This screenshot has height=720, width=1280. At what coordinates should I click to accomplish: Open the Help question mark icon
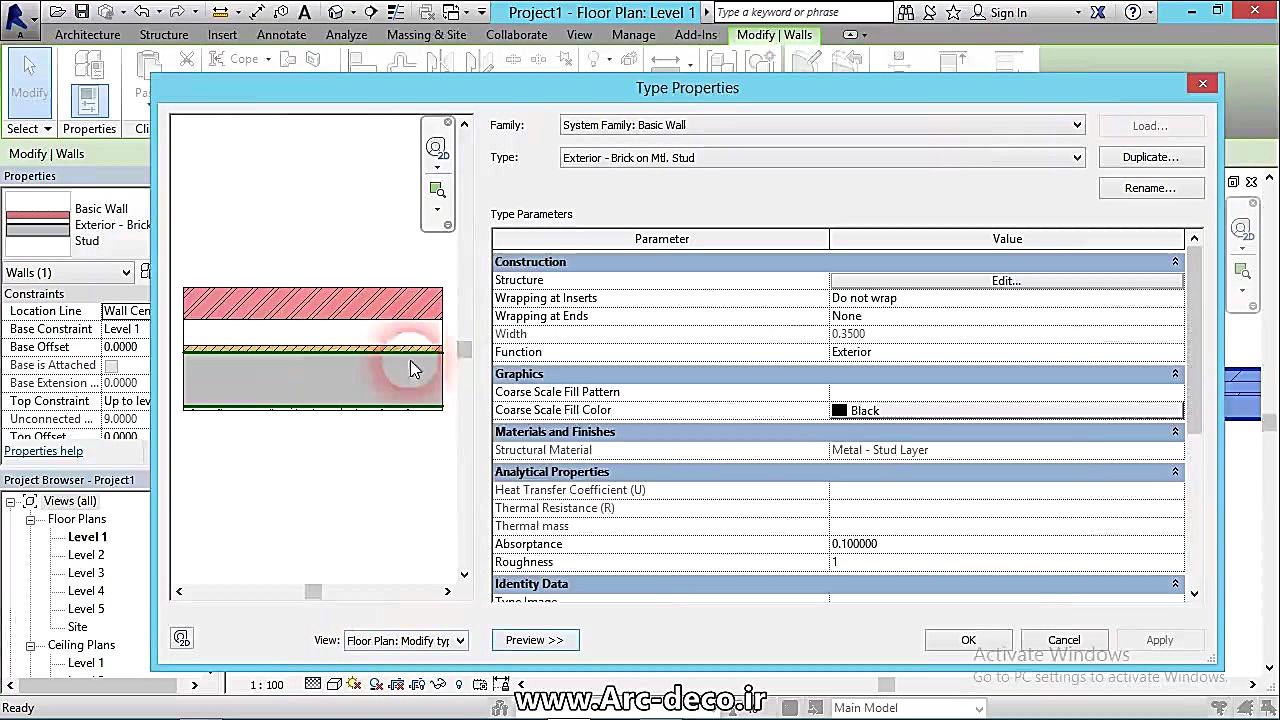coord(1133,12)
